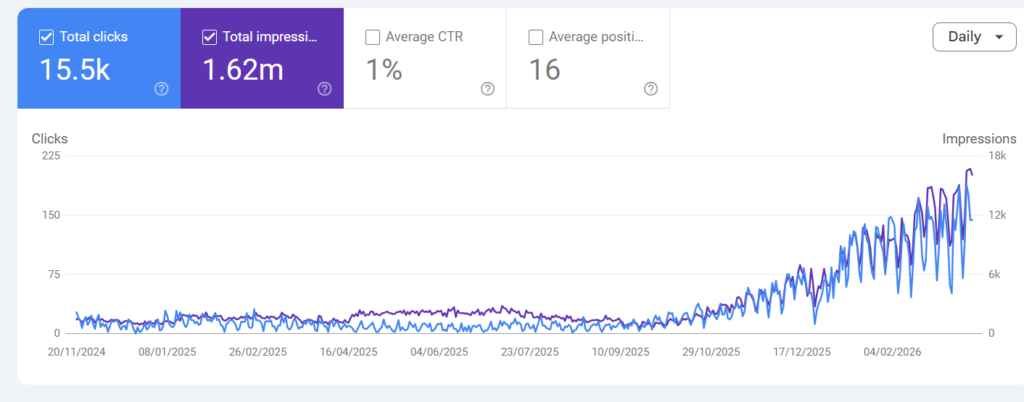Select the 1% Average CTR value
The image size is (1024, 402).
point(382,70)
